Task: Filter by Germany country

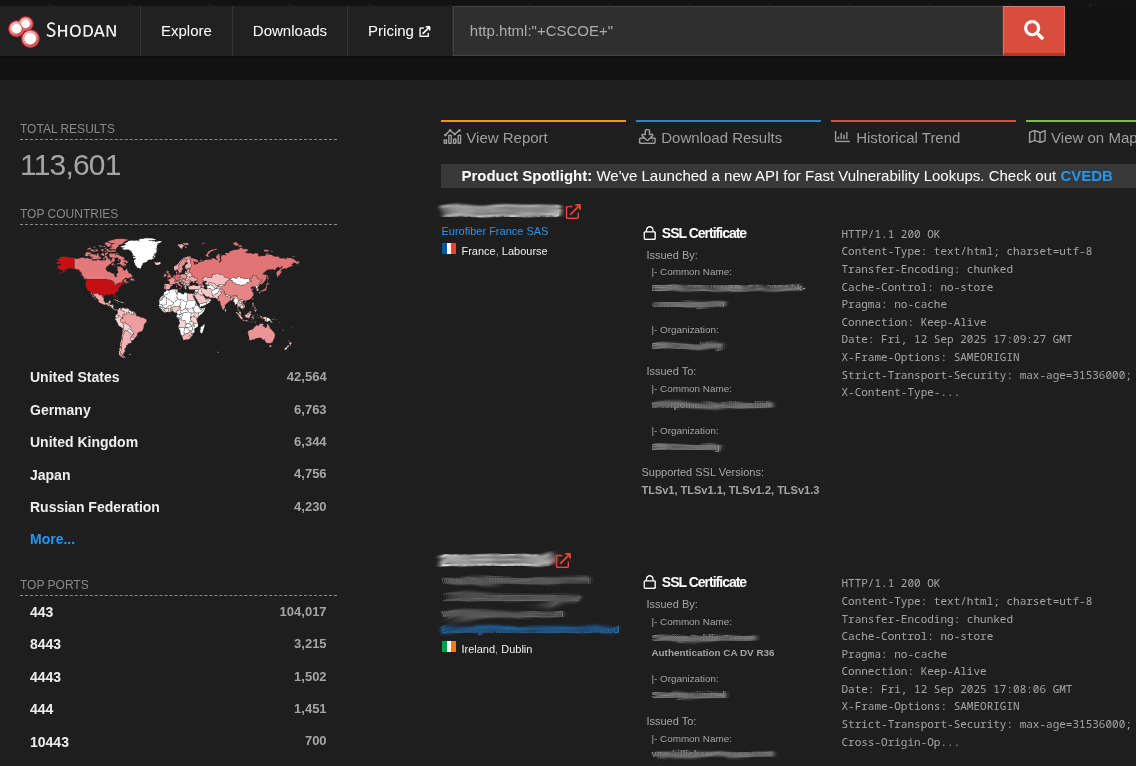Action: (x=178, y=409)
